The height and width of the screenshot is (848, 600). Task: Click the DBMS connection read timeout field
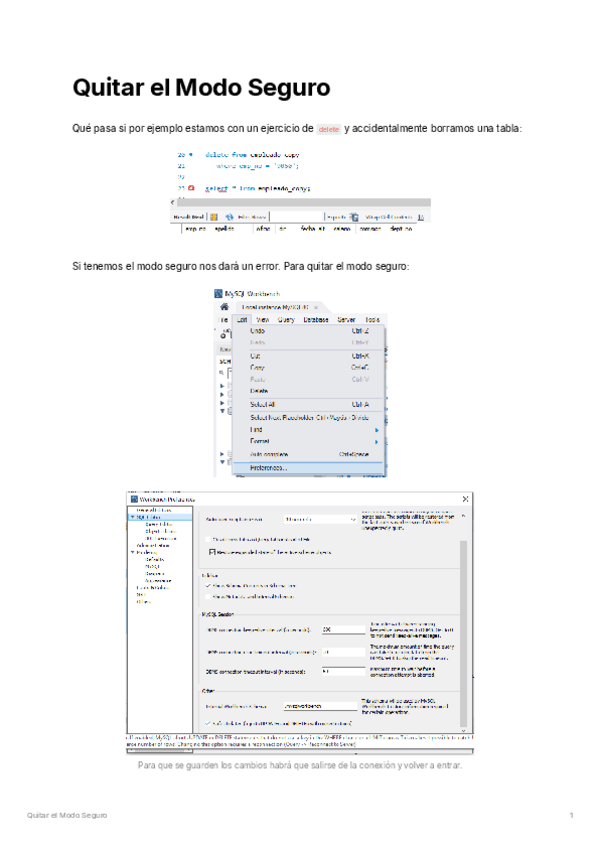344,652
